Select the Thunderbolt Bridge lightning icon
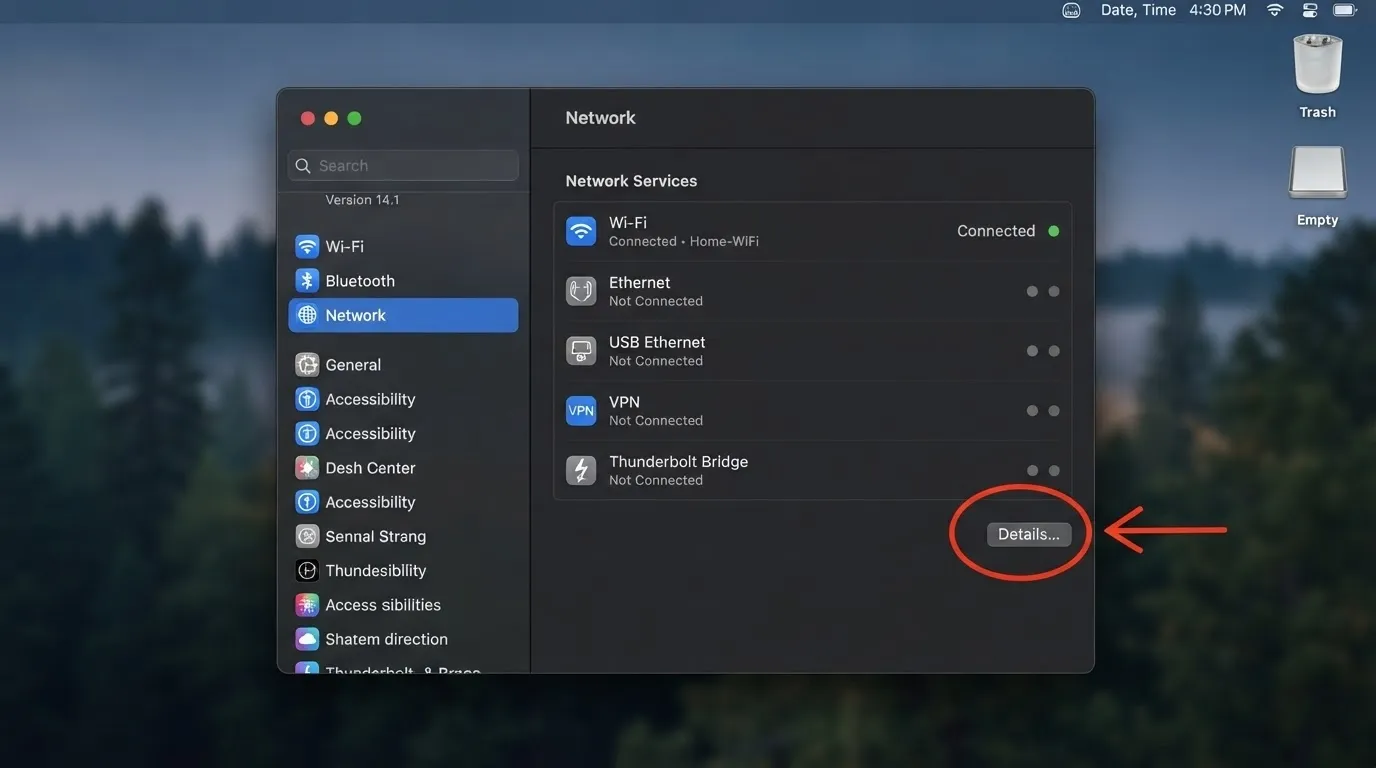The height and width of the screenshot is (768, 1376). tap(581, 470)
